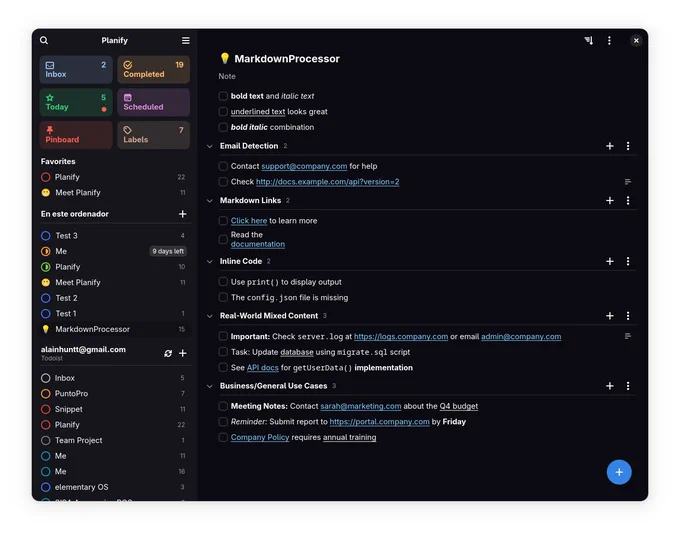Viewport: 680px width, 536px height.
Task: Open the 'API docs' link
Action: [263, 368]
